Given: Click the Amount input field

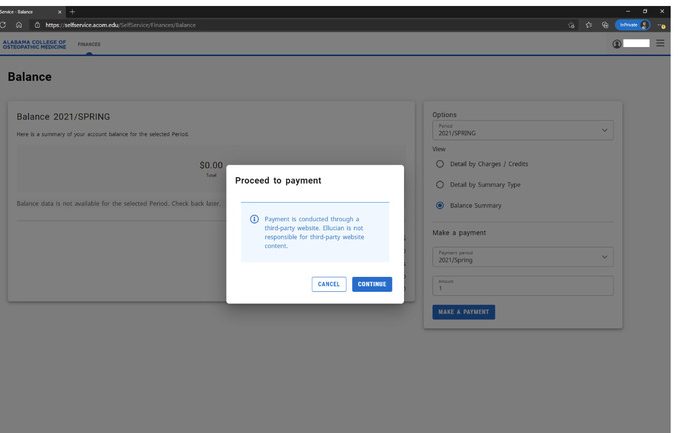Looking at the screenshot, I should click(522, 286).
